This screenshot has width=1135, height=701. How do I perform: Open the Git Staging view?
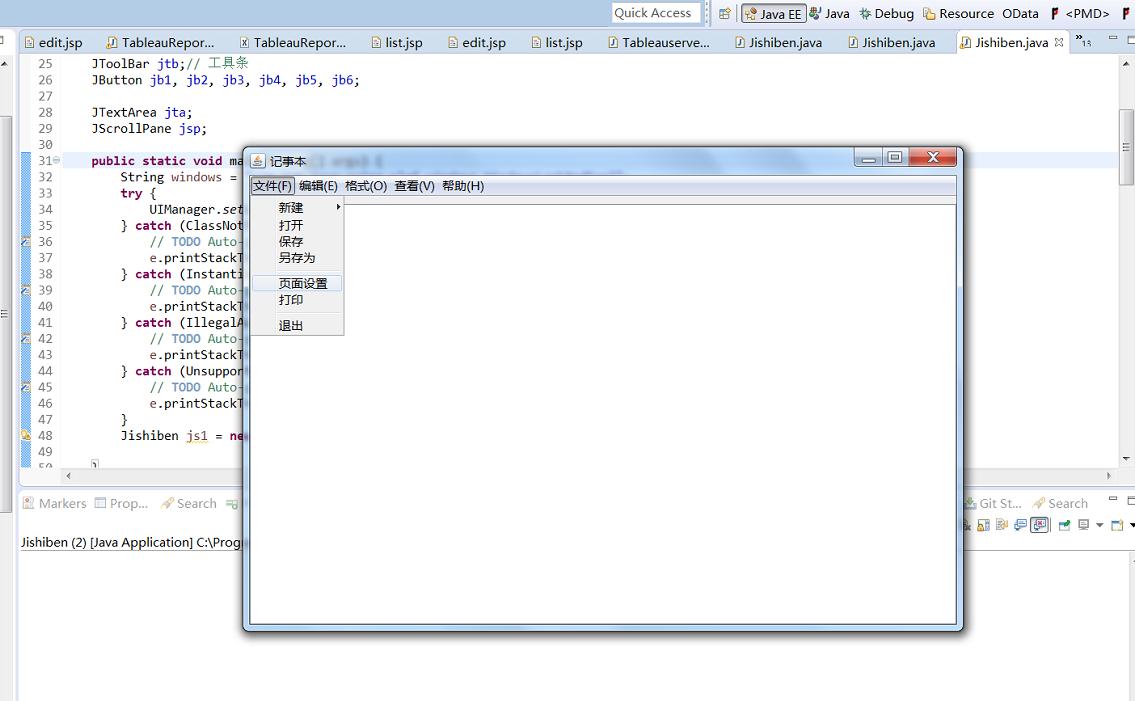coord(997,503)
